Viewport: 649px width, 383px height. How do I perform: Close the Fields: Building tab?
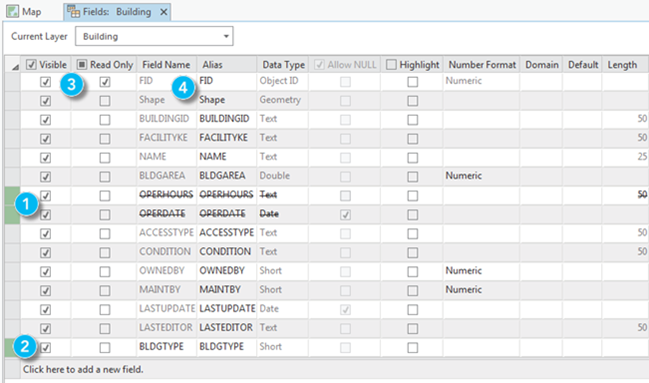pyautogui.click(x=164, y=12)
